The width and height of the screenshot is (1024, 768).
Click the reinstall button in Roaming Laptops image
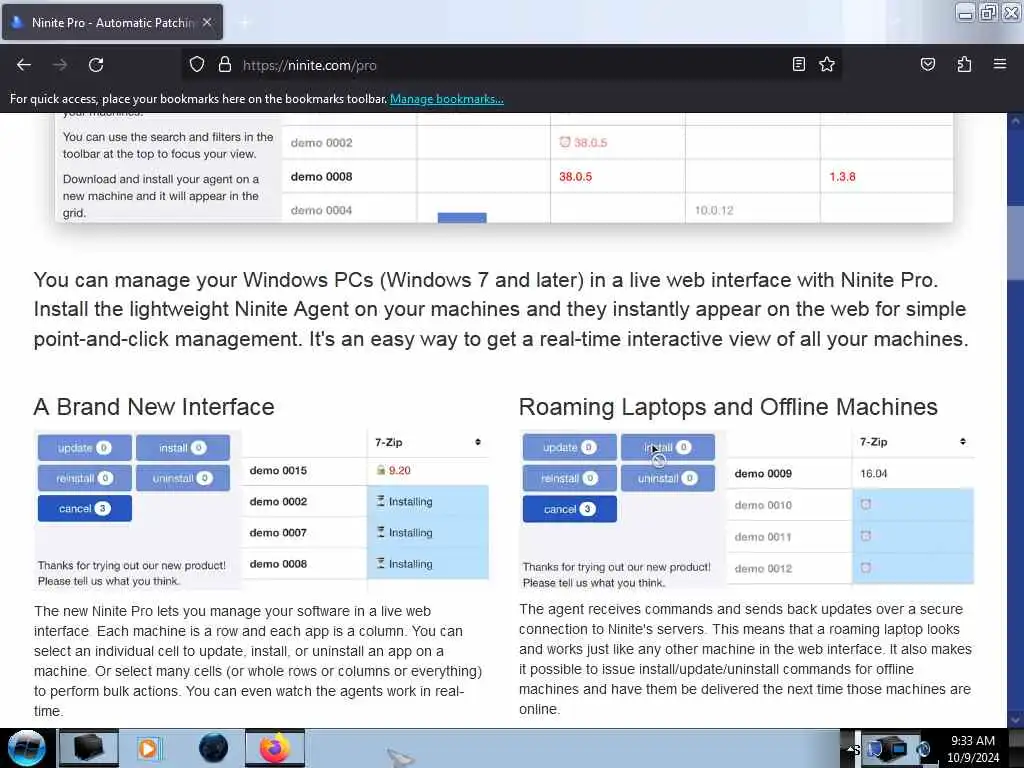pos(569,479)
